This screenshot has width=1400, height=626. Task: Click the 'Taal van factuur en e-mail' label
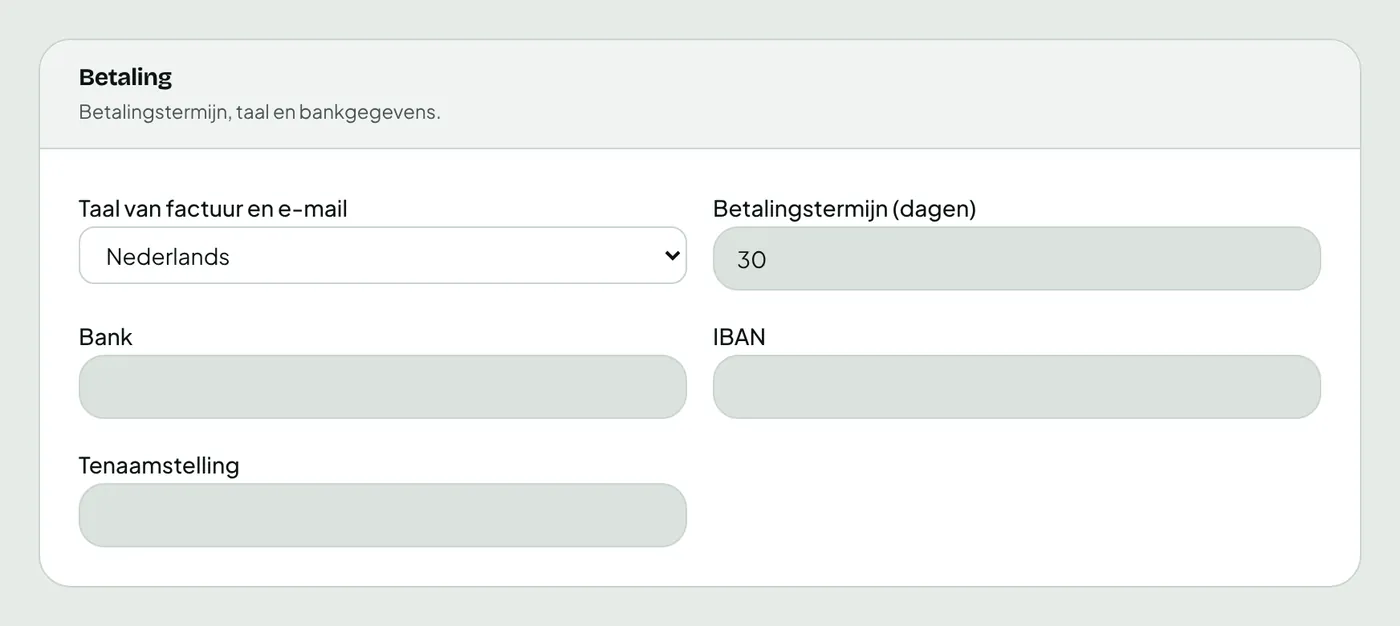pos(213,209)
